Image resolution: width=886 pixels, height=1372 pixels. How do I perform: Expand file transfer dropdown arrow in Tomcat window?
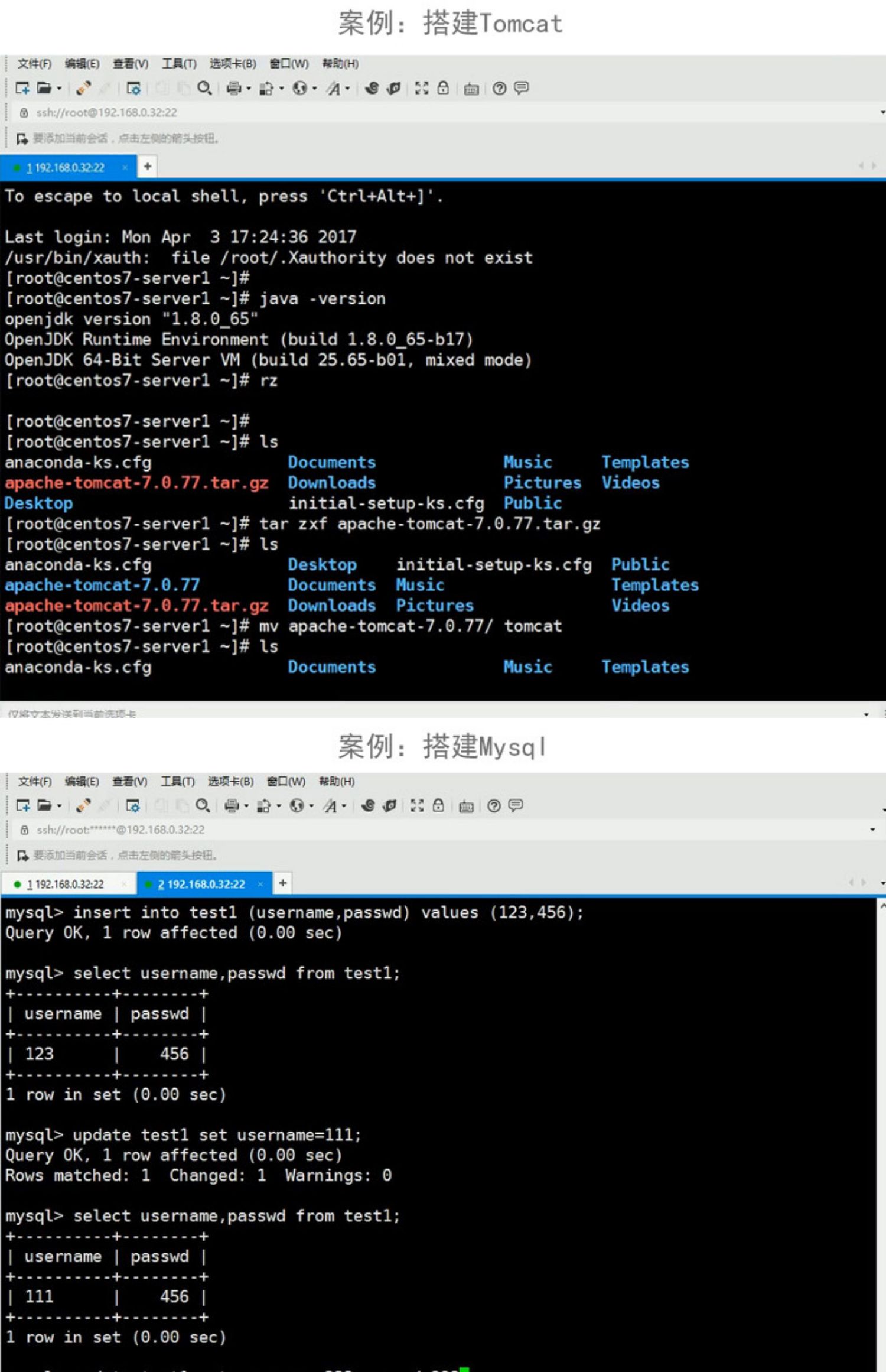281,89
